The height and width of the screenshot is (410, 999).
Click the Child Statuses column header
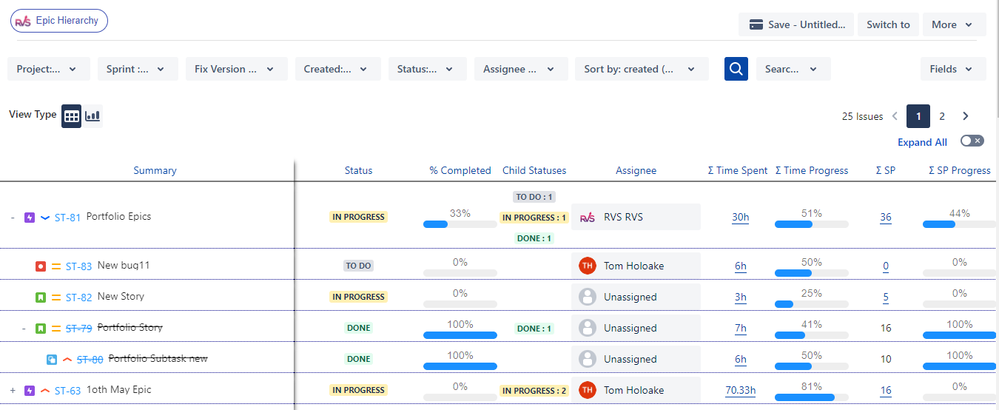pos(534,171)
